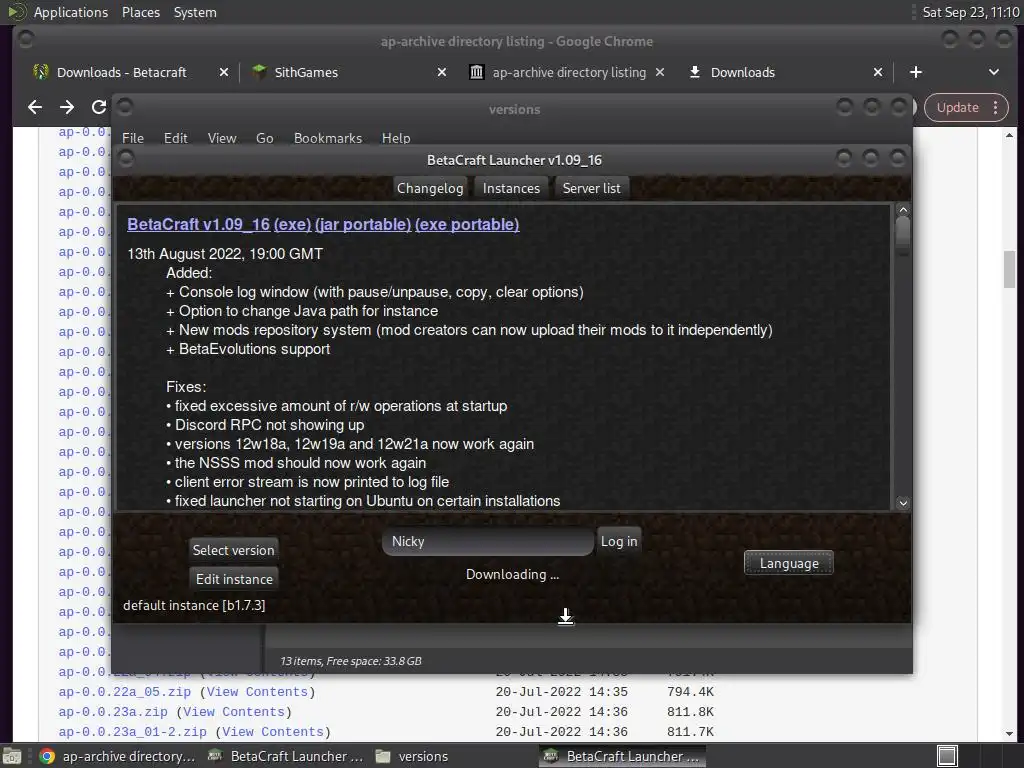This screenshot has height=768, width=1024.
Task: Switch to ap-archive directory Chrome taskbar item
Action: pyautogui.click(x=118, y=756)
